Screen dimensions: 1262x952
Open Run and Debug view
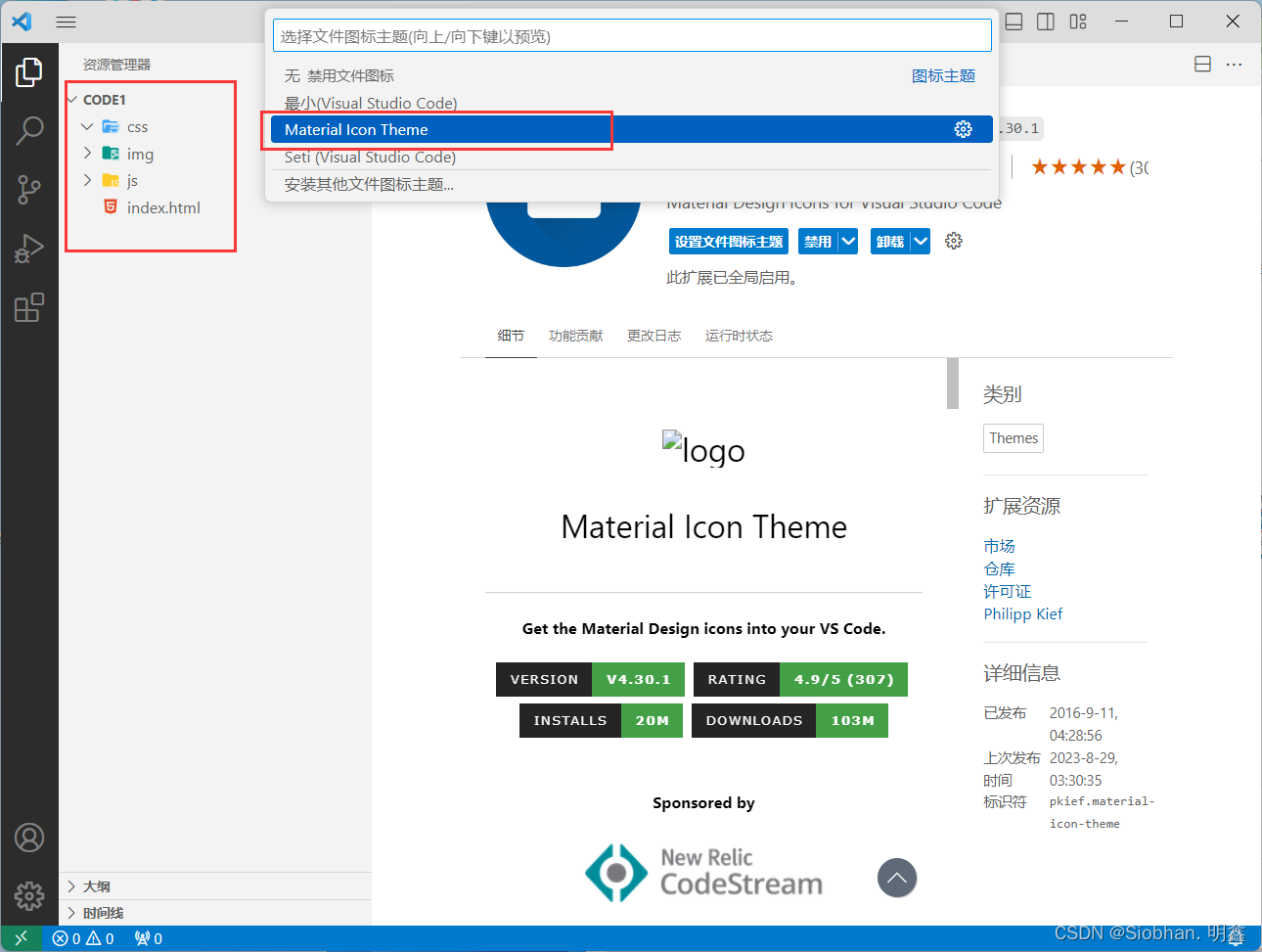29,249
